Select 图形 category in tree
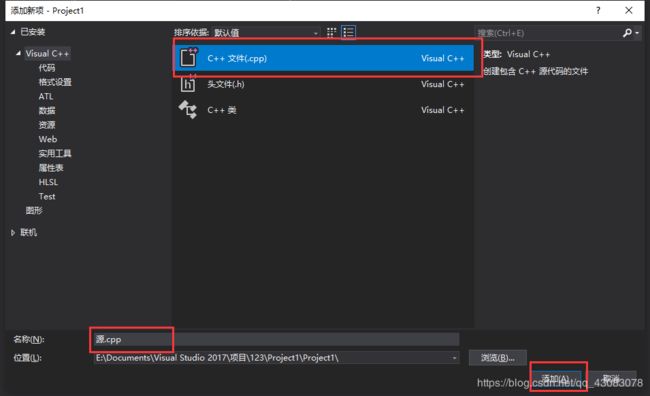Screen dimensions: 650x396 click(x=34, y=211)
